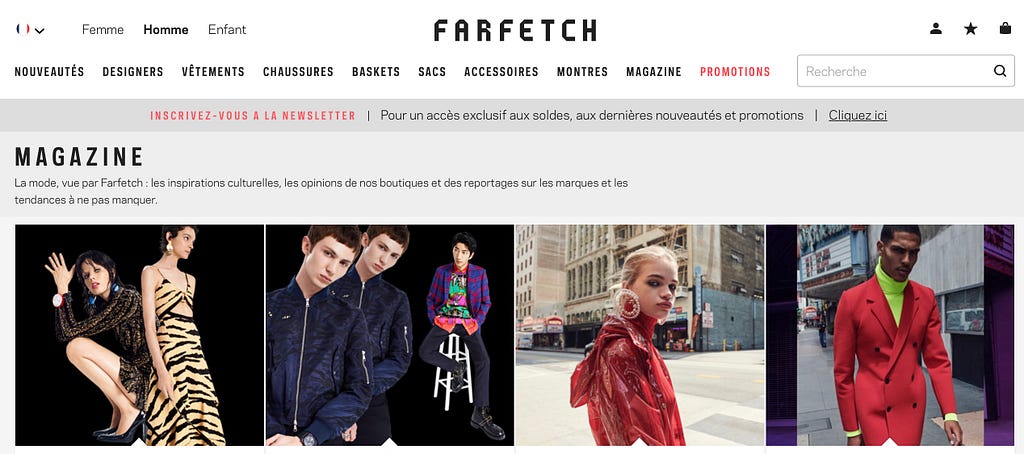The image size is (1024, 454).
Task: Click the French flag icon
Action: coord(24,29)
